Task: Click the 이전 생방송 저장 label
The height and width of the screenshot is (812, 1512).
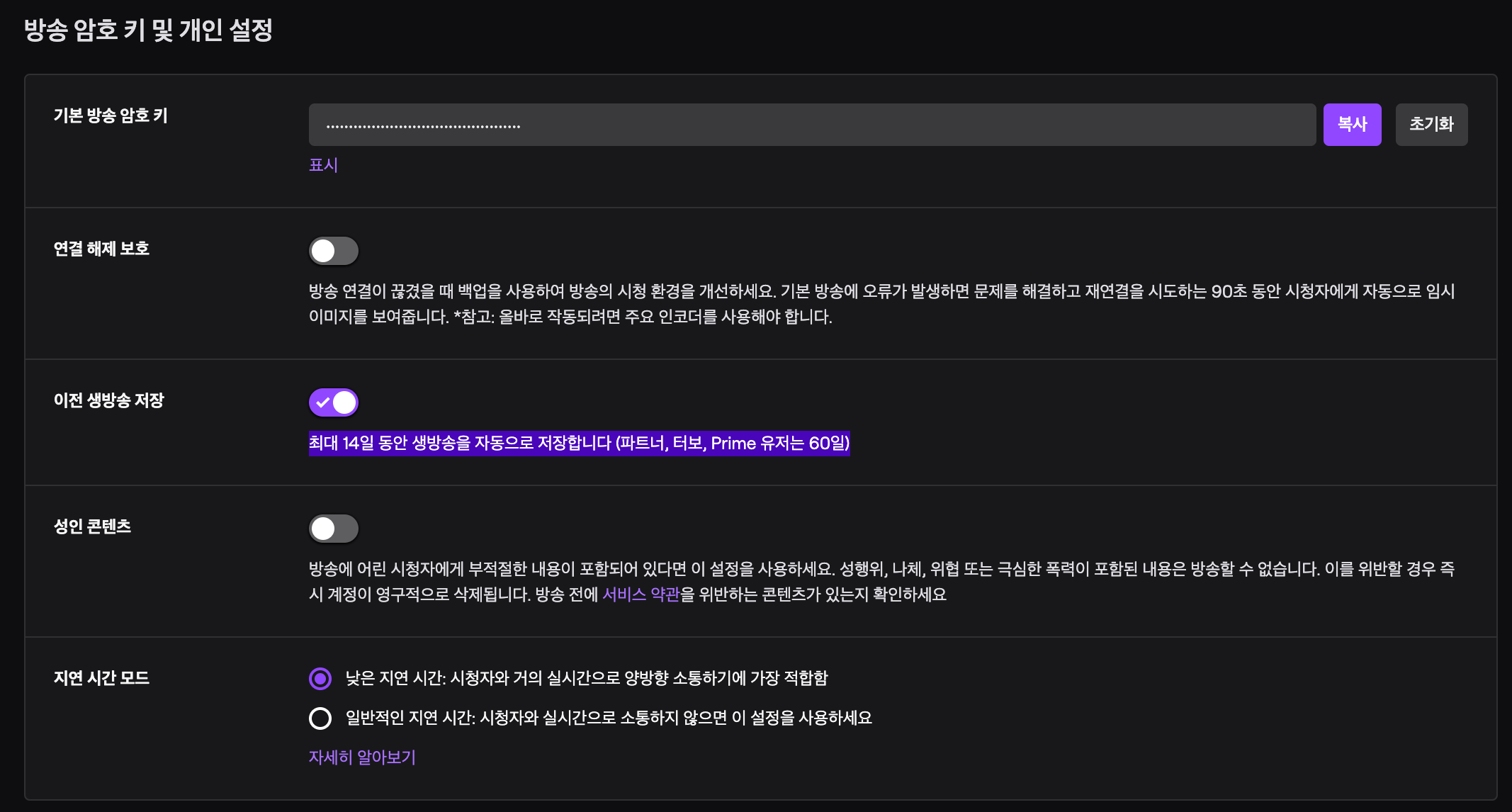Action: pos(108,400)
